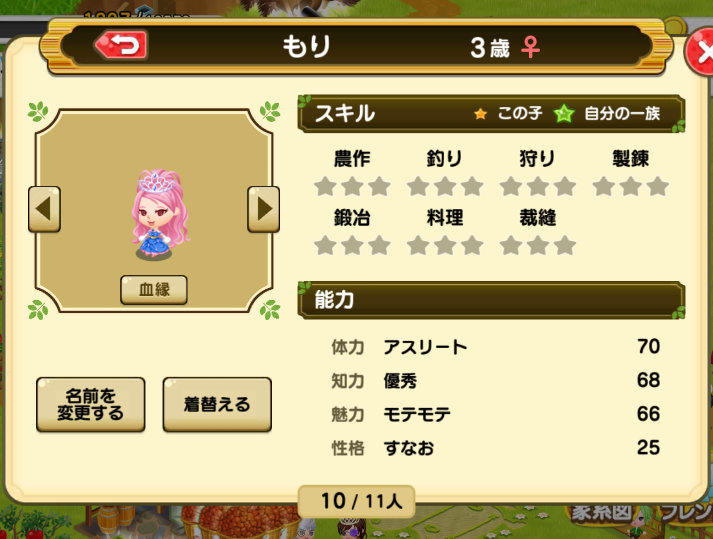This screenshot has width=713, height=539.
Task: Click first star under 製錬 skill
Action: click(x=604, y=186)
